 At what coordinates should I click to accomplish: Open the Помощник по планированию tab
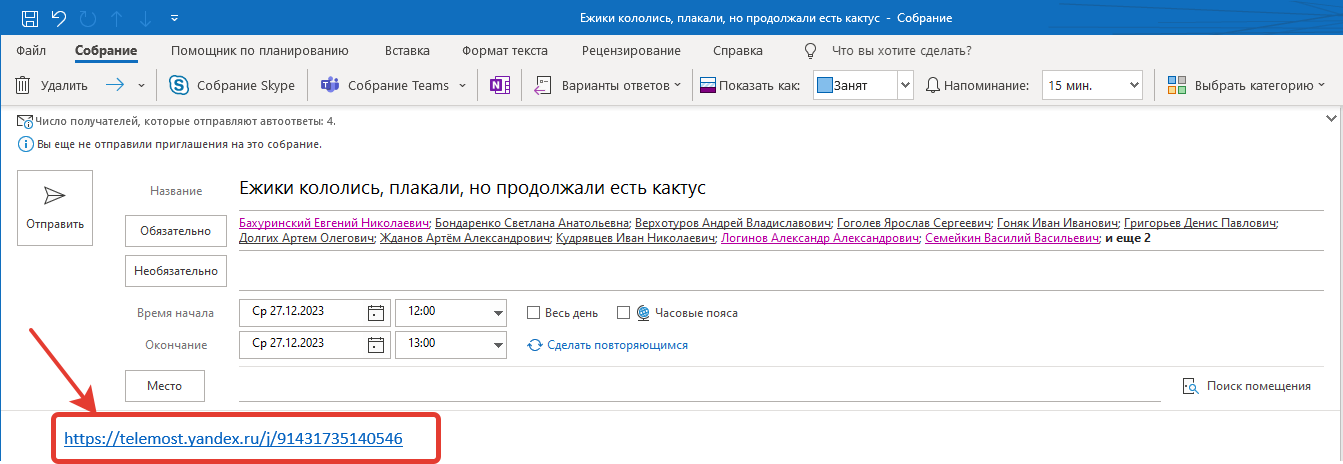(260, 50)
